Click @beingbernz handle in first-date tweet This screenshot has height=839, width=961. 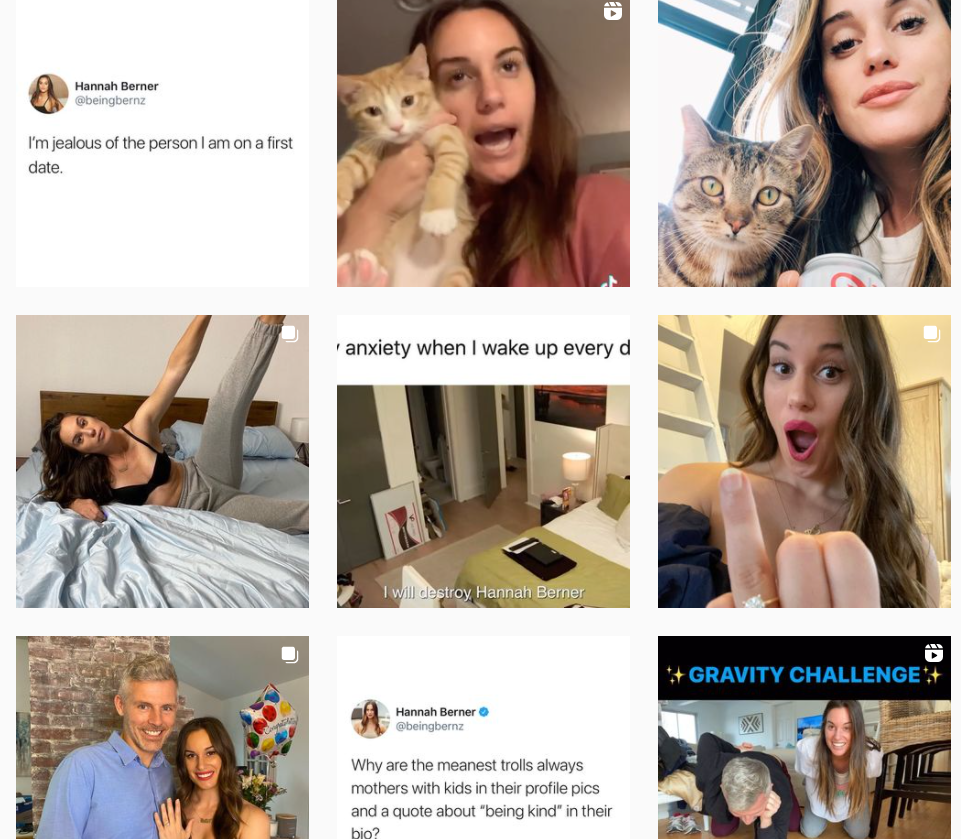tap(110, 101)
